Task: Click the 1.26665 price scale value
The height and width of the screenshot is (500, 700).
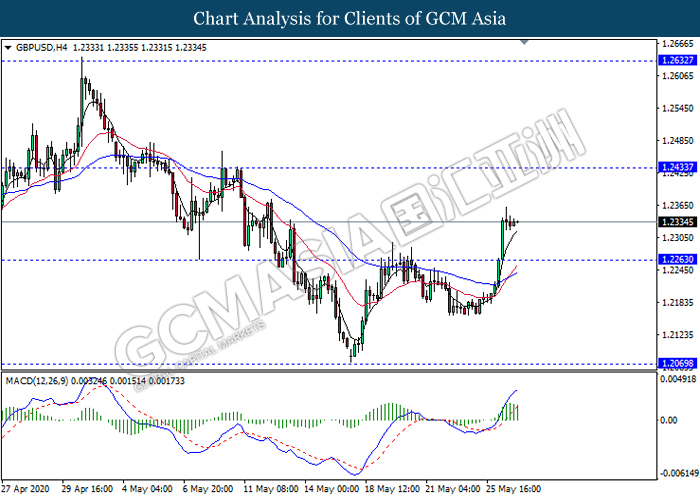Action: click(678, 44)
